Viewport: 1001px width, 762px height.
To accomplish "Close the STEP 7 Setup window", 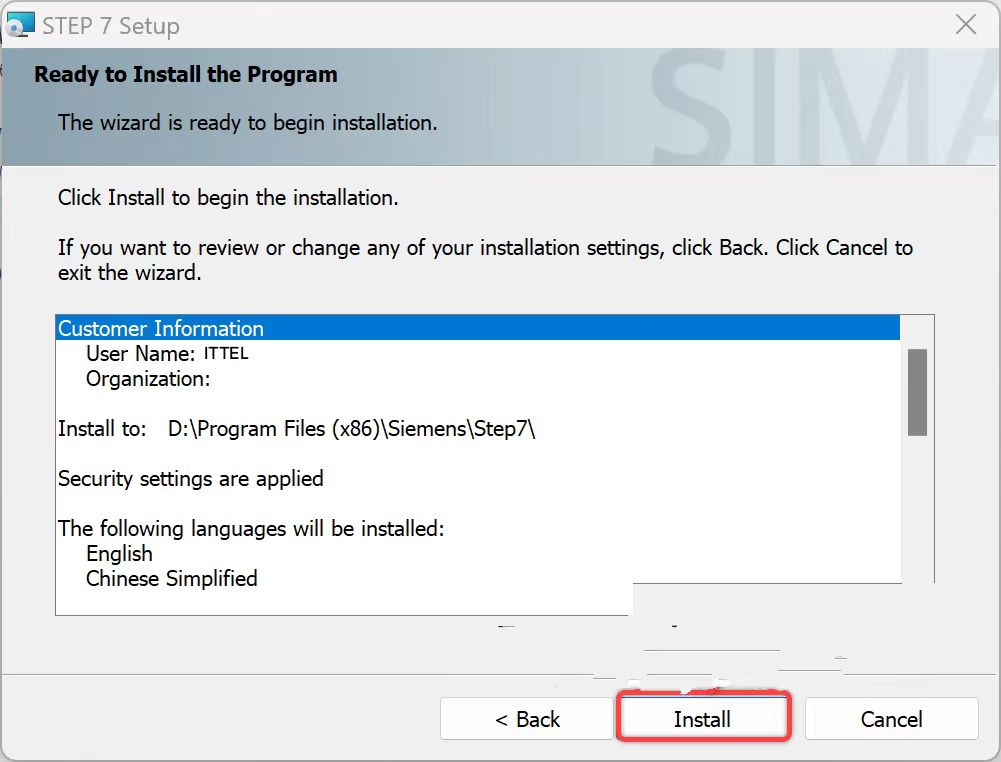I will point(965,25).
